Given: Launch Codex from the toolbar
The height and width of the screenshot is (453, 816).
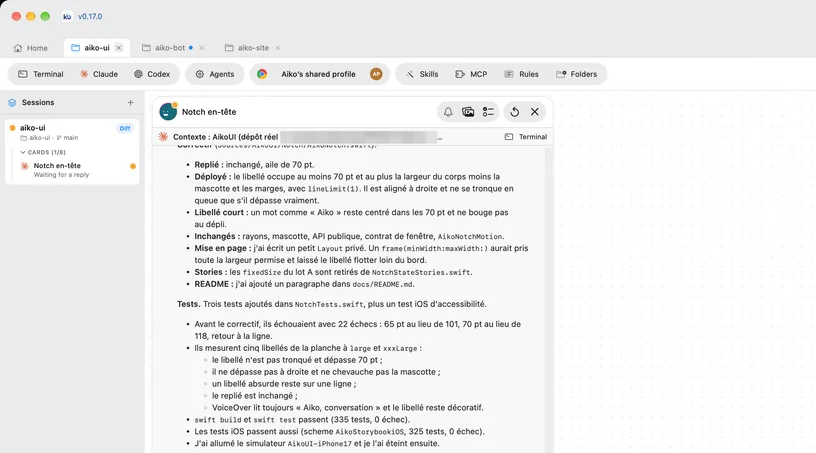Looking at the screenshot, I should (152, 74).
